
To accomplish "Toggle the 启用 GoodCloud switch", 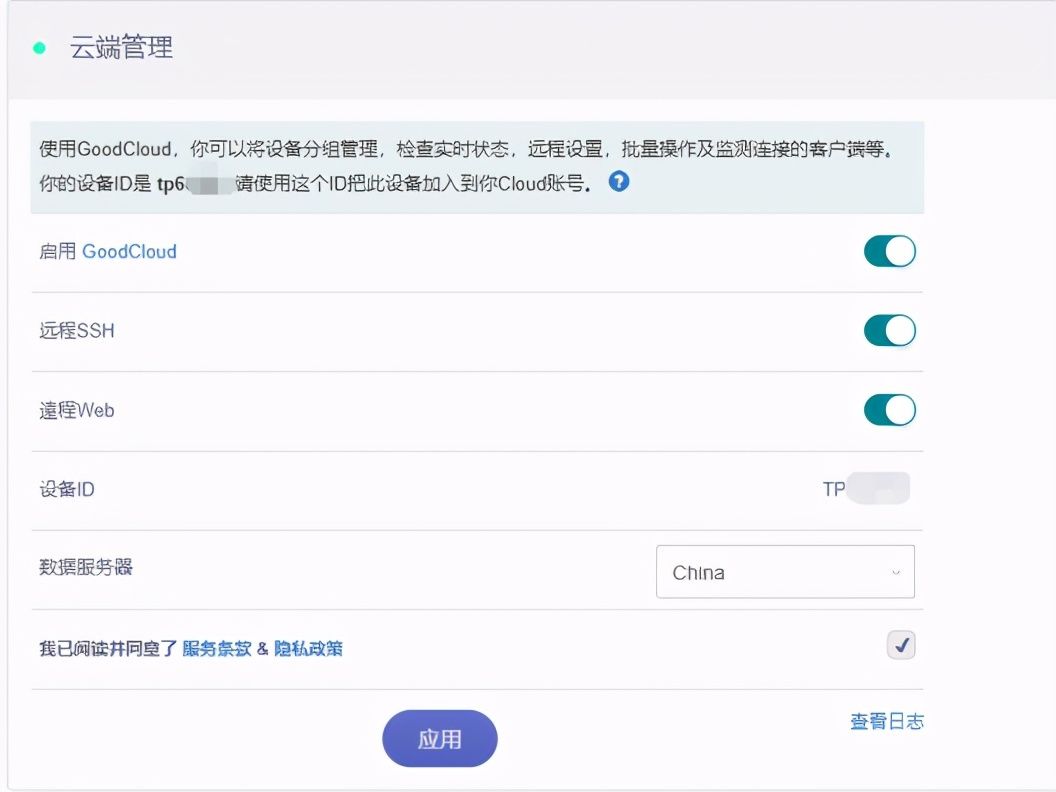I will (x=890, y=251).
